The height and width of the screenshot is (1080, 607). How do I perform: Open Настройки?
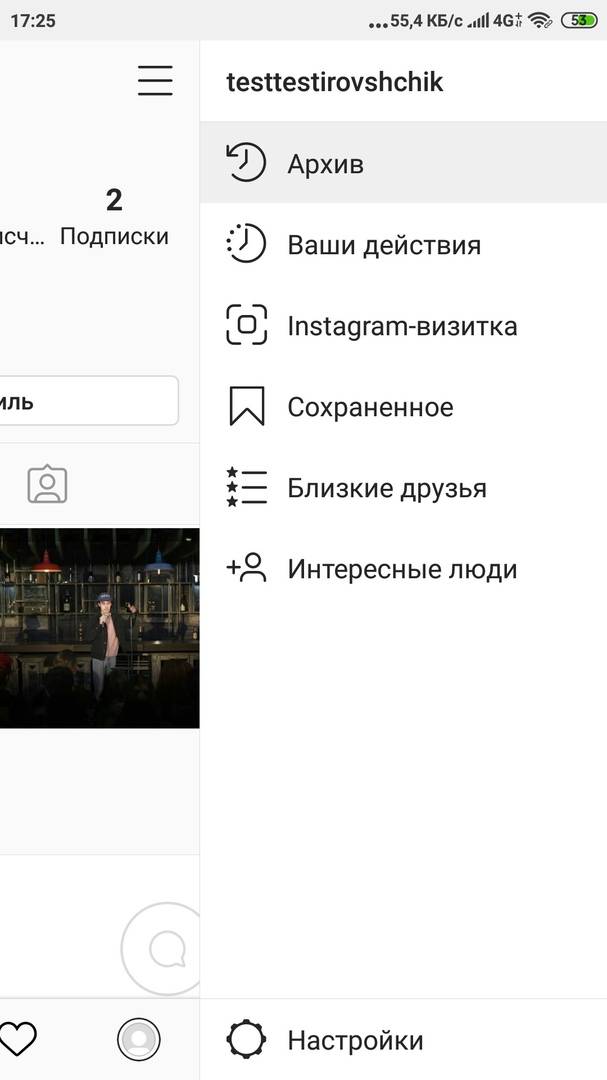[403, 1039]
